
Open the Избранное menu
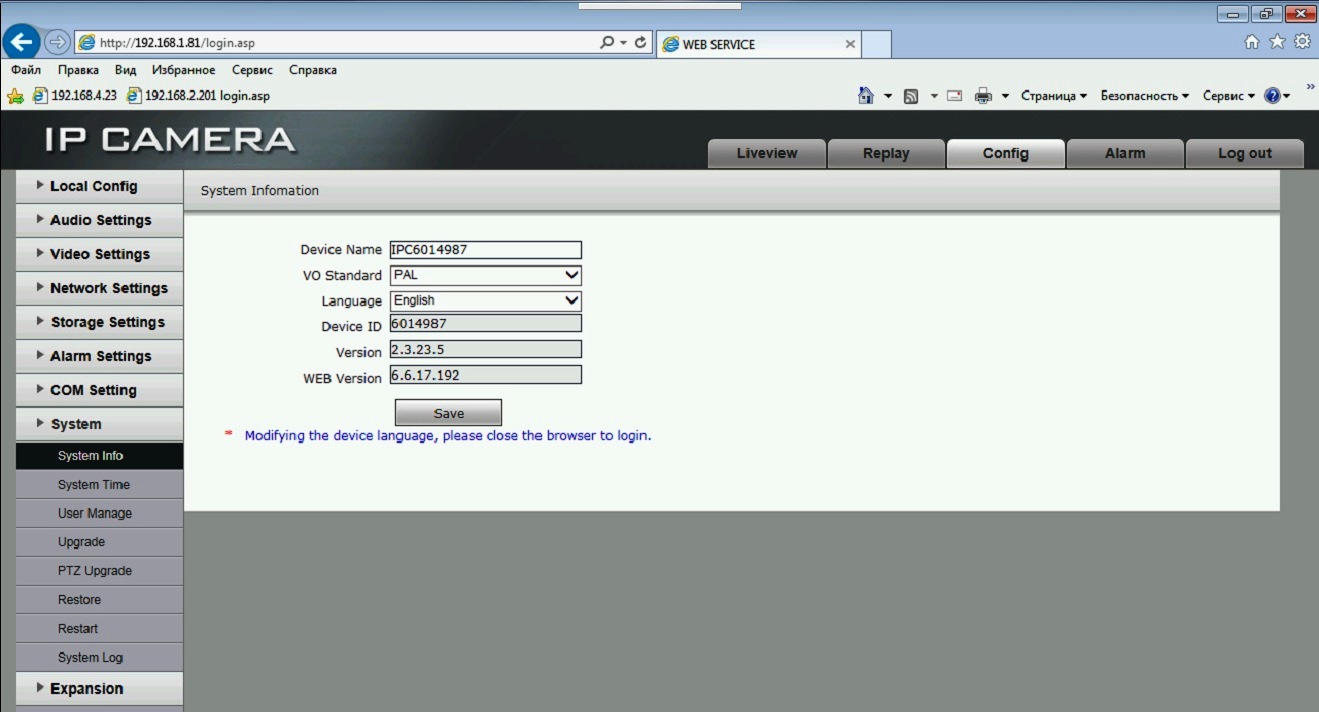tap(183, 70)
